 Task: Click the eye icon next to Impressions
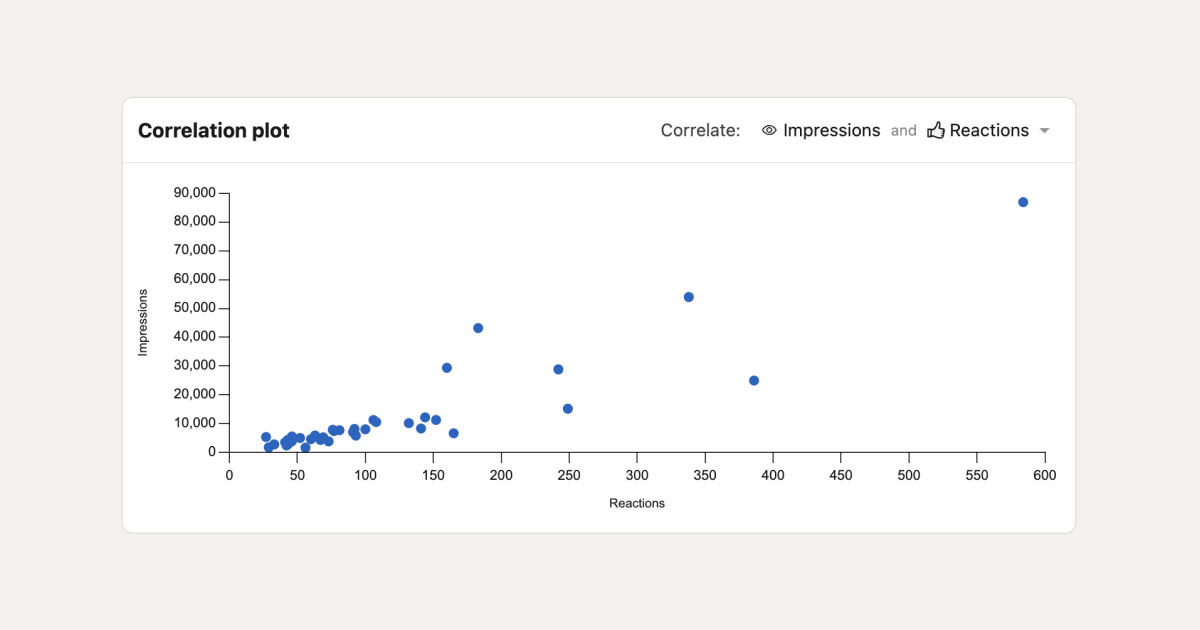(x=769, y=130)
